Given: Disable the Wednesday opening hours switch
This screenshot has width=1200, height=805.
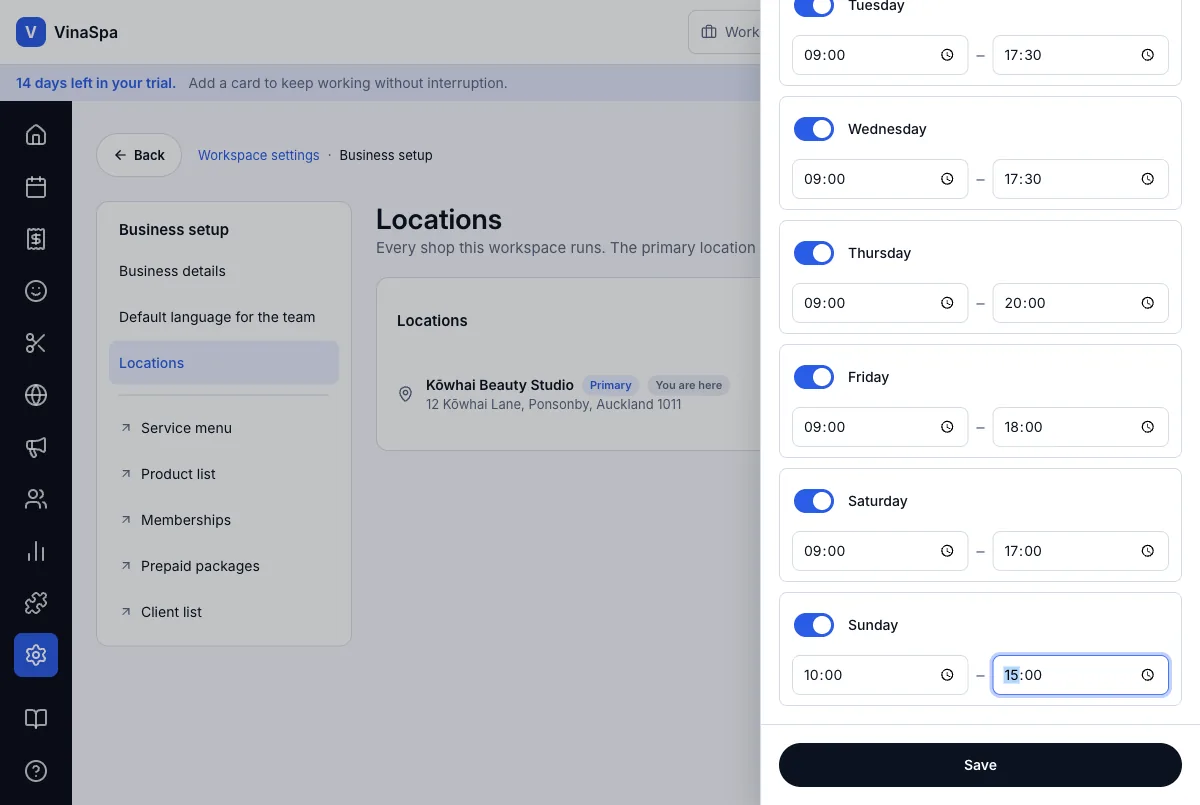Looking at the screenshot, I should click(x=814, y=129).
